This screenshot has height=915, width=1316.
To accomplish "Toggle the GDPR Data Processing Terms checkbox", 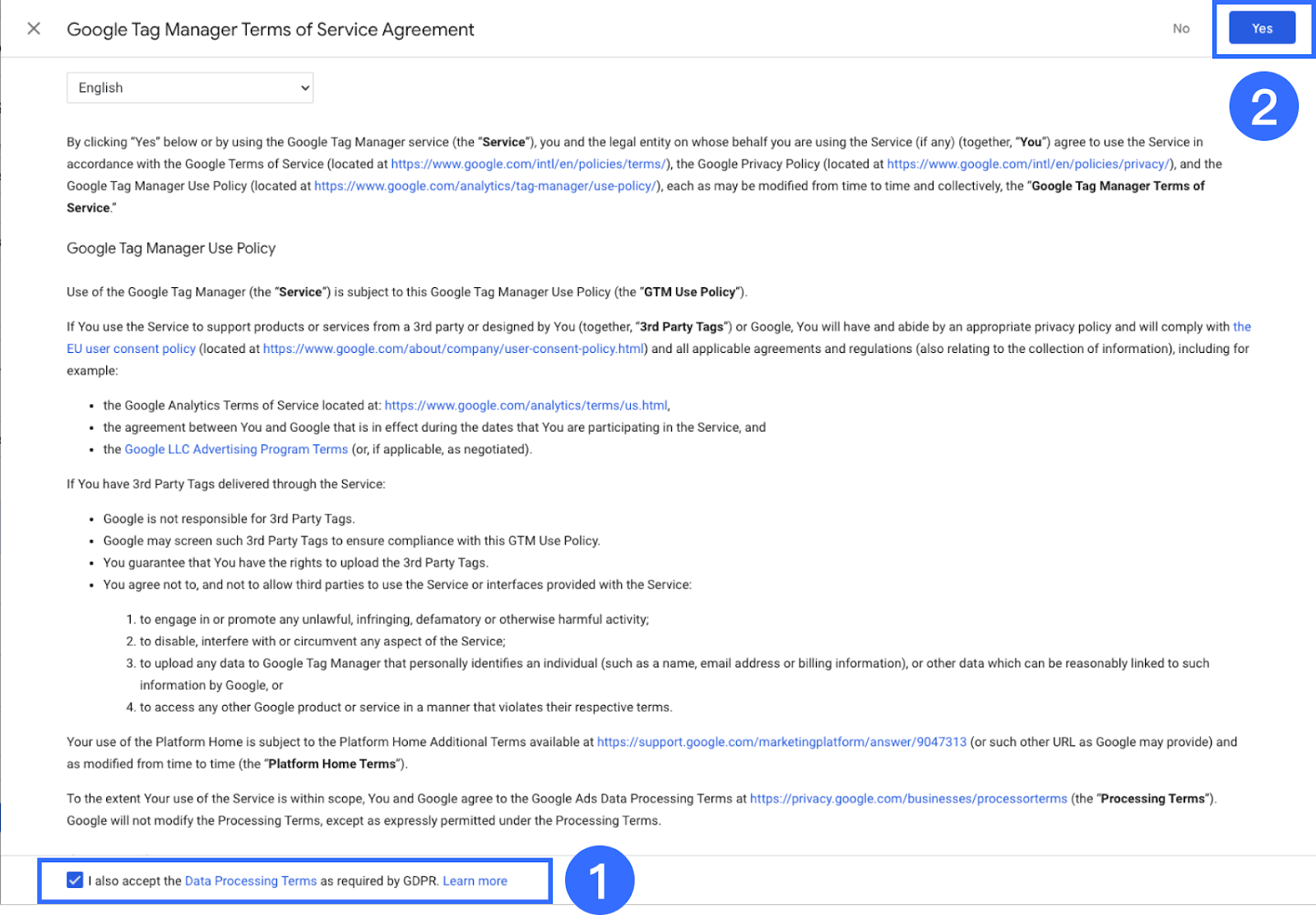I will click(x=75, y=880).
